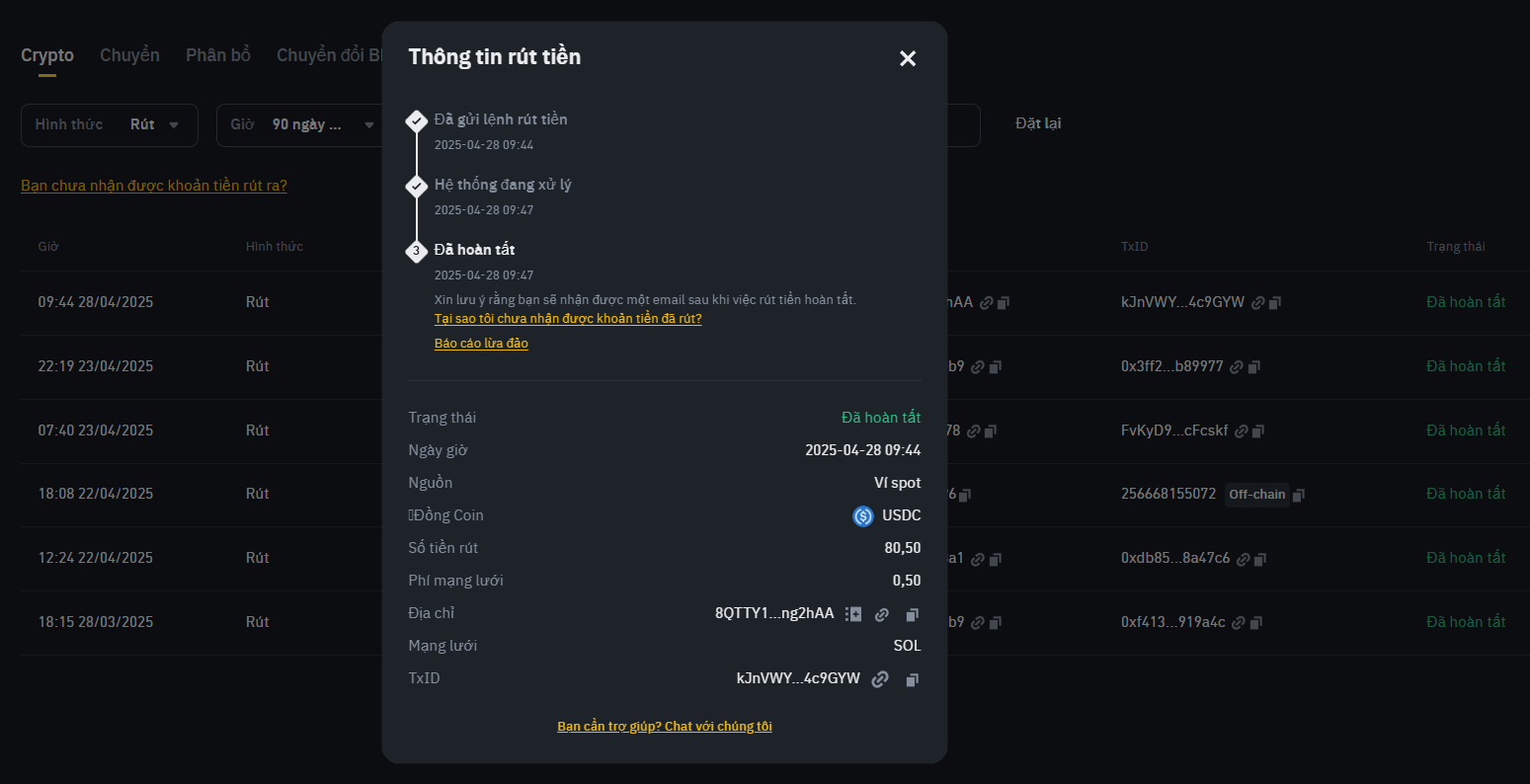1530x784 pixels.
Task: Close the Thông tin rút tiền dialog
Action: pyautogui.click(x=908, y=58)
